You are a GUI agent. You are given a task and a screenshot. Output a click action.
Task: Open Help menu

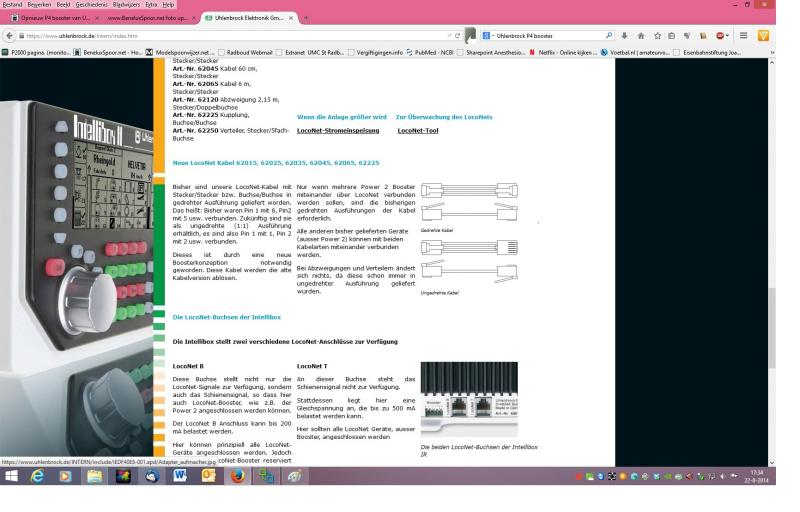(168, 5)
